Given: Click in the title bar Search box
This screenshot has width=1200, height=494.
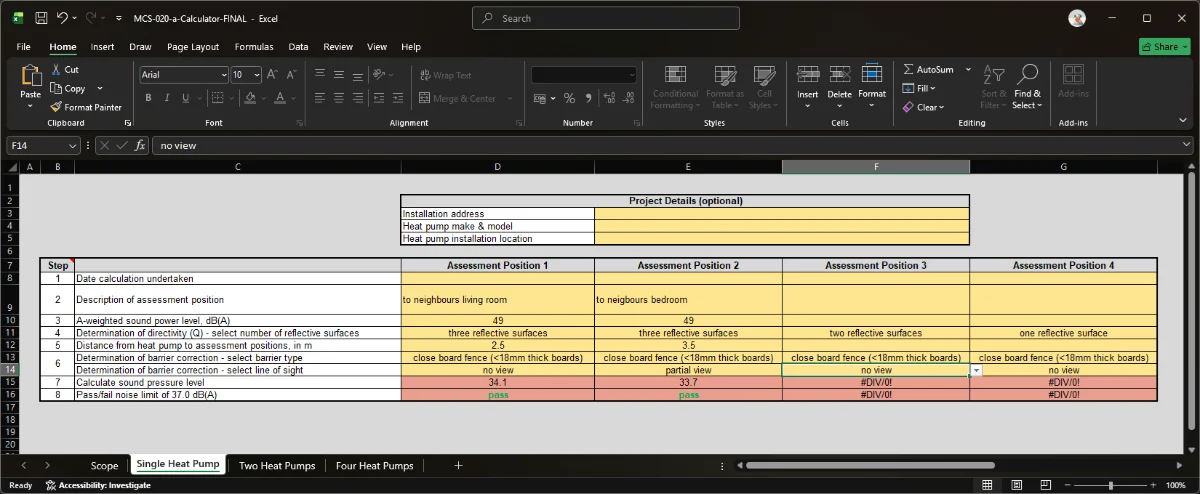Looking at the screenshot, I should coord(606,18).
